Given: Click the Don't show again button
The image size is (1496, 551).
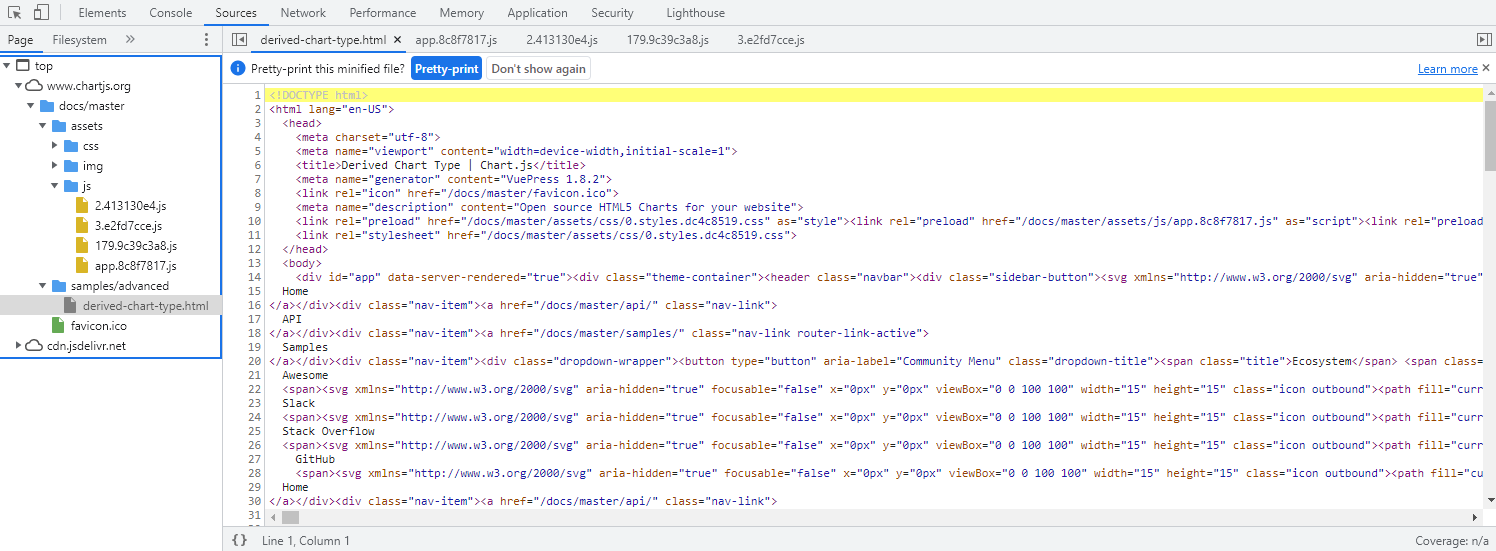Looking at the screenshot, I should [x=538, y=68].
